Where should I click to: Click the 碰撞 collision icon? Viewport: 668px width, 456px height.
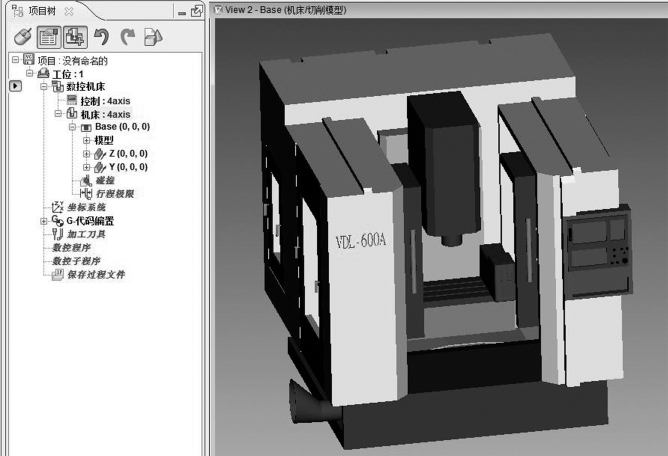click(86, 181)
